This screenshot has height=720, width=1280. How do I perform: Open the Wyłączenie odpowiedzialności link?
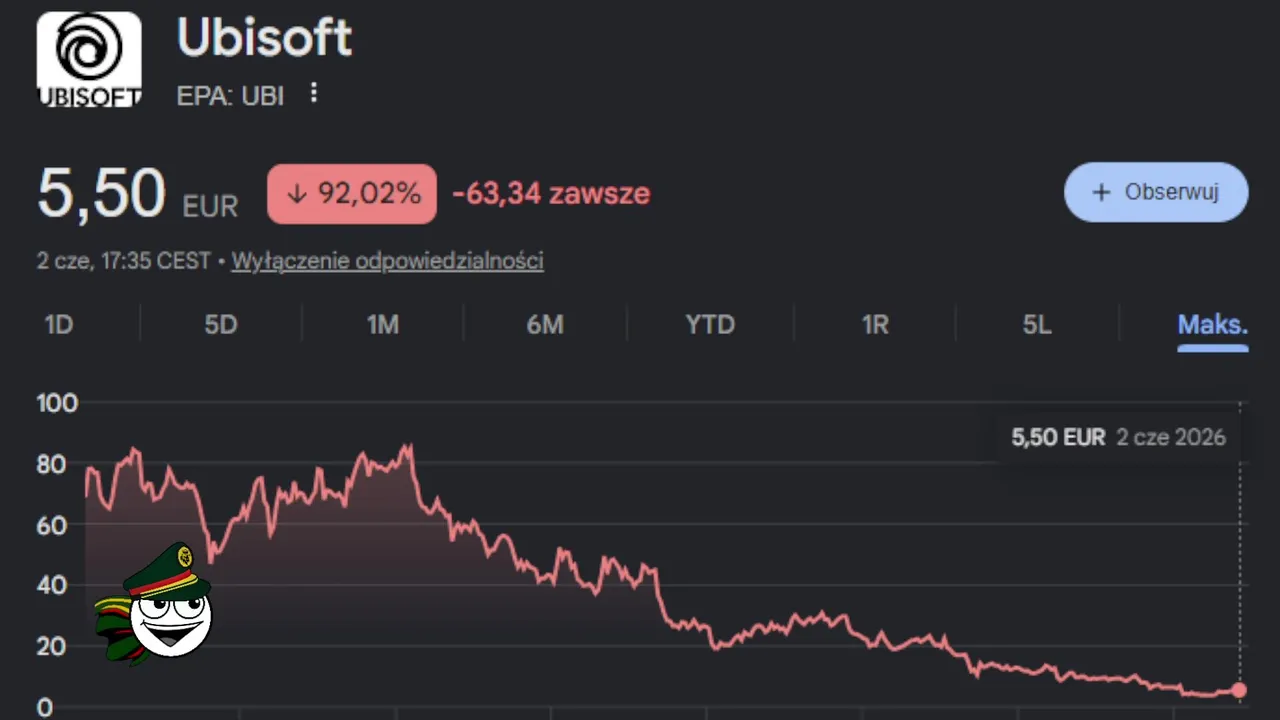388,261
